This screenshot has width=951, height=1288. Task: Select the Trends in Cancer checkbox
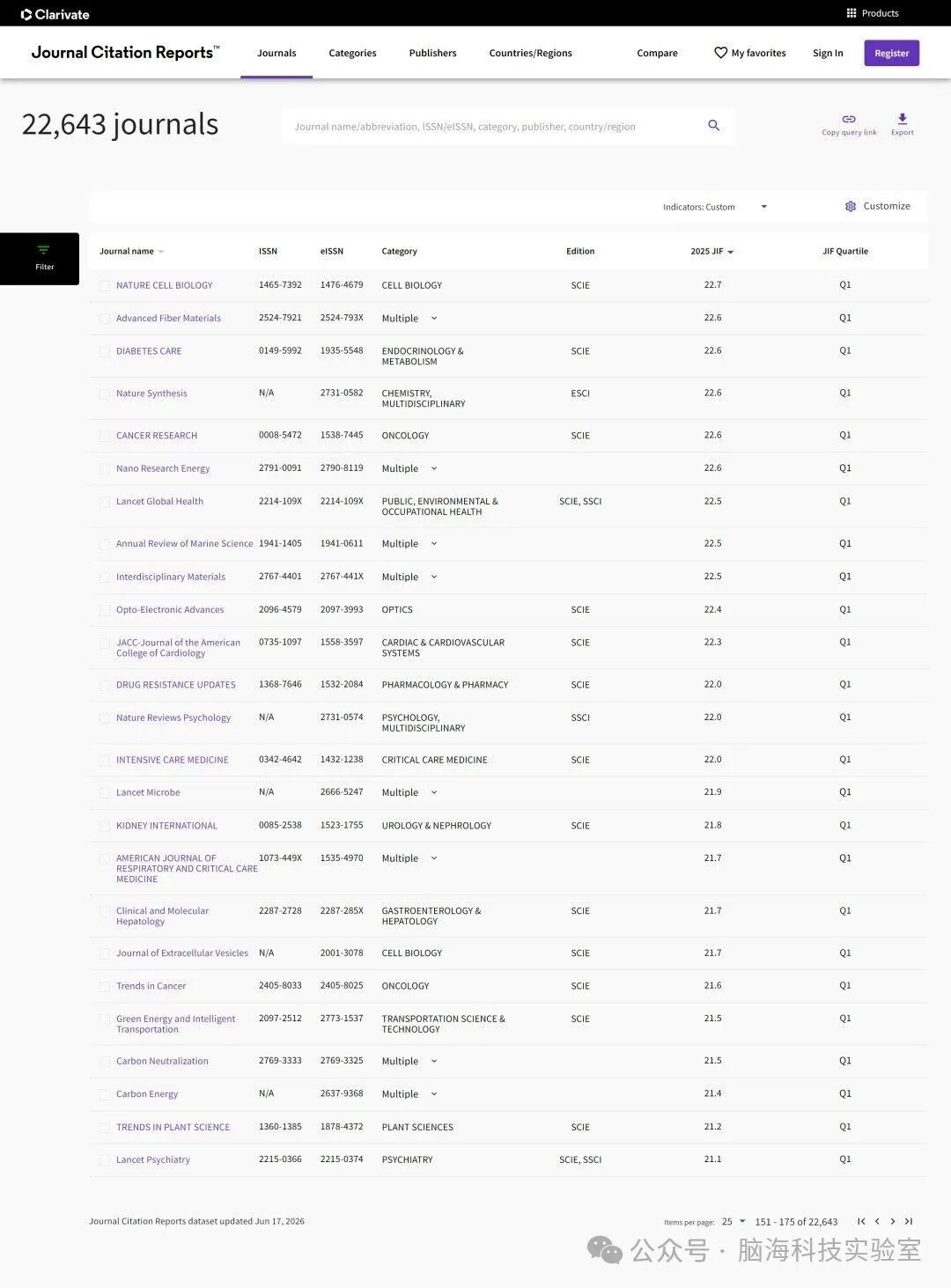tap(105, 986)
